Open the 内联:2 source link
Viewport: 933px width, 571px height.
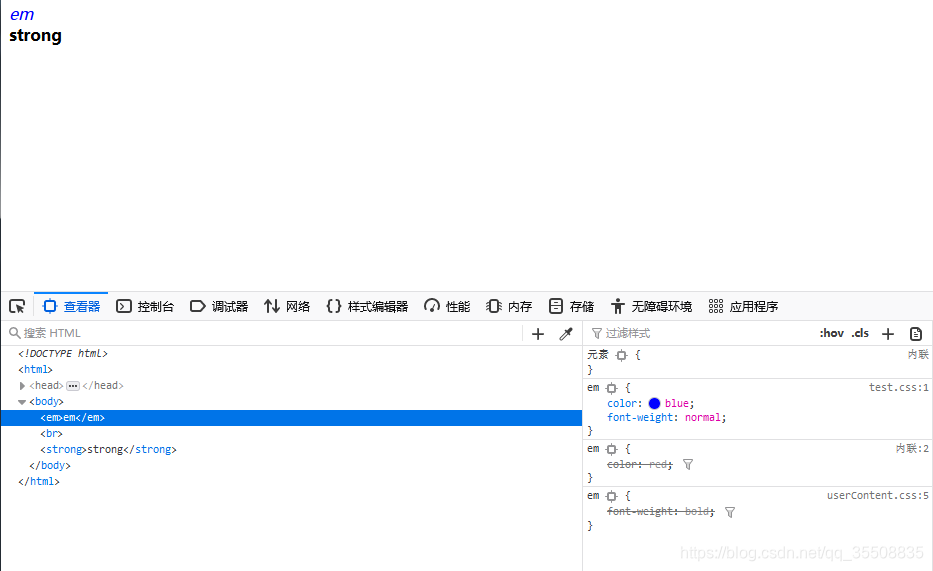tap(912, 448)
